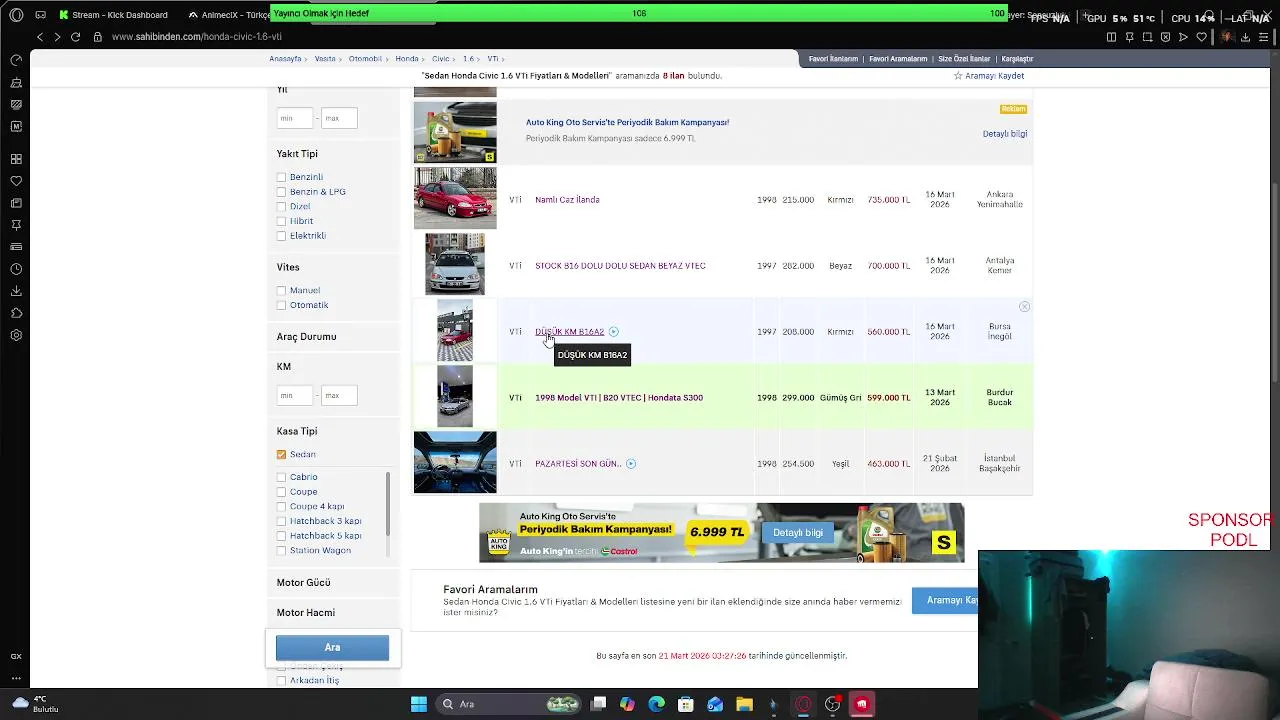This screenshot has height=720, width=1280.
Task: Open the Honda breadcrumb
Action: coord(406,59)
